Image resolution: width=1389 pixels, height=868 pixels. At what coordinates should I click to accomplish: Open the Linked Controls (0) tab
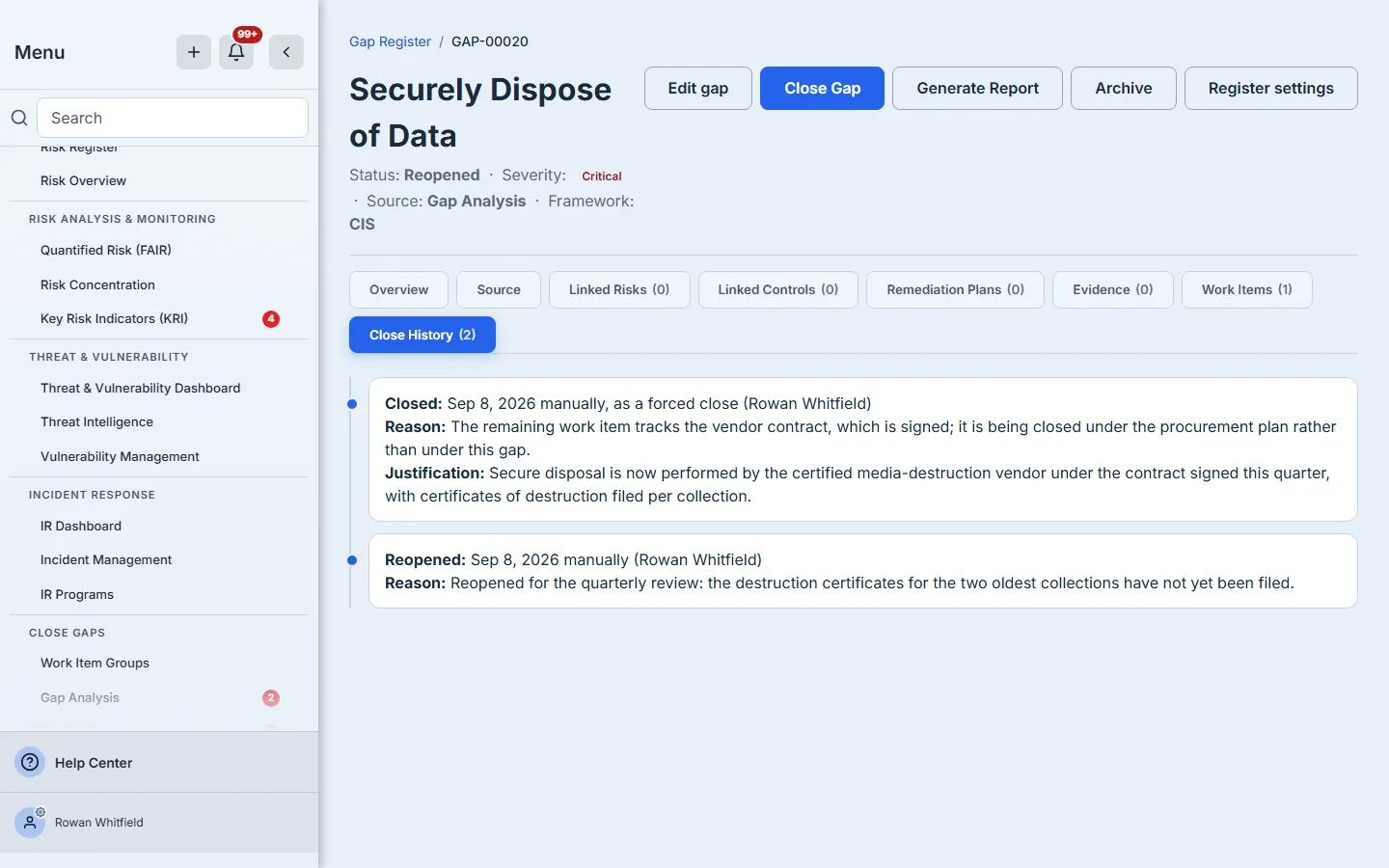[x=778, y=289]
